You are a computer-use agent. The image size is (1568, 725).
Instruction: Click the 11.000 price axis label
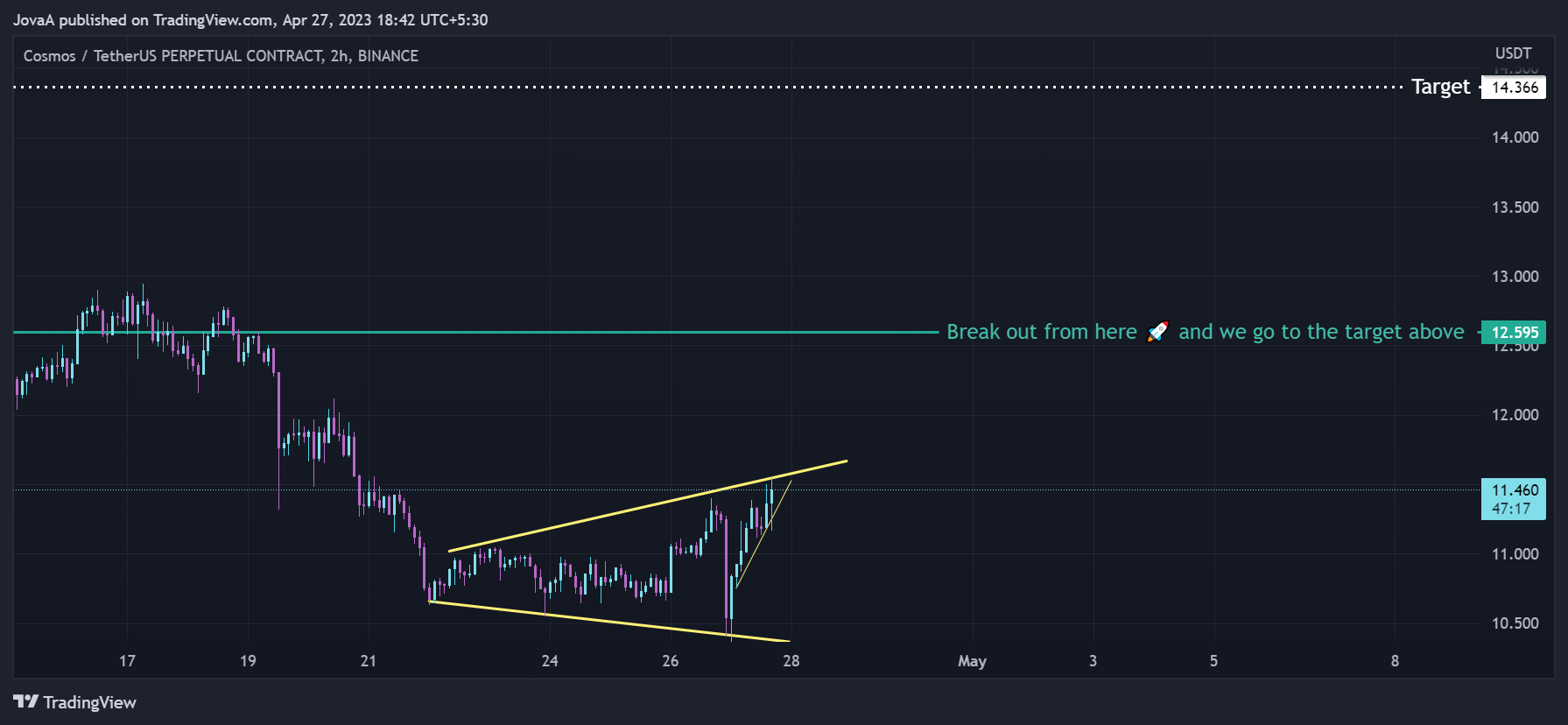tap(1515, 554)
